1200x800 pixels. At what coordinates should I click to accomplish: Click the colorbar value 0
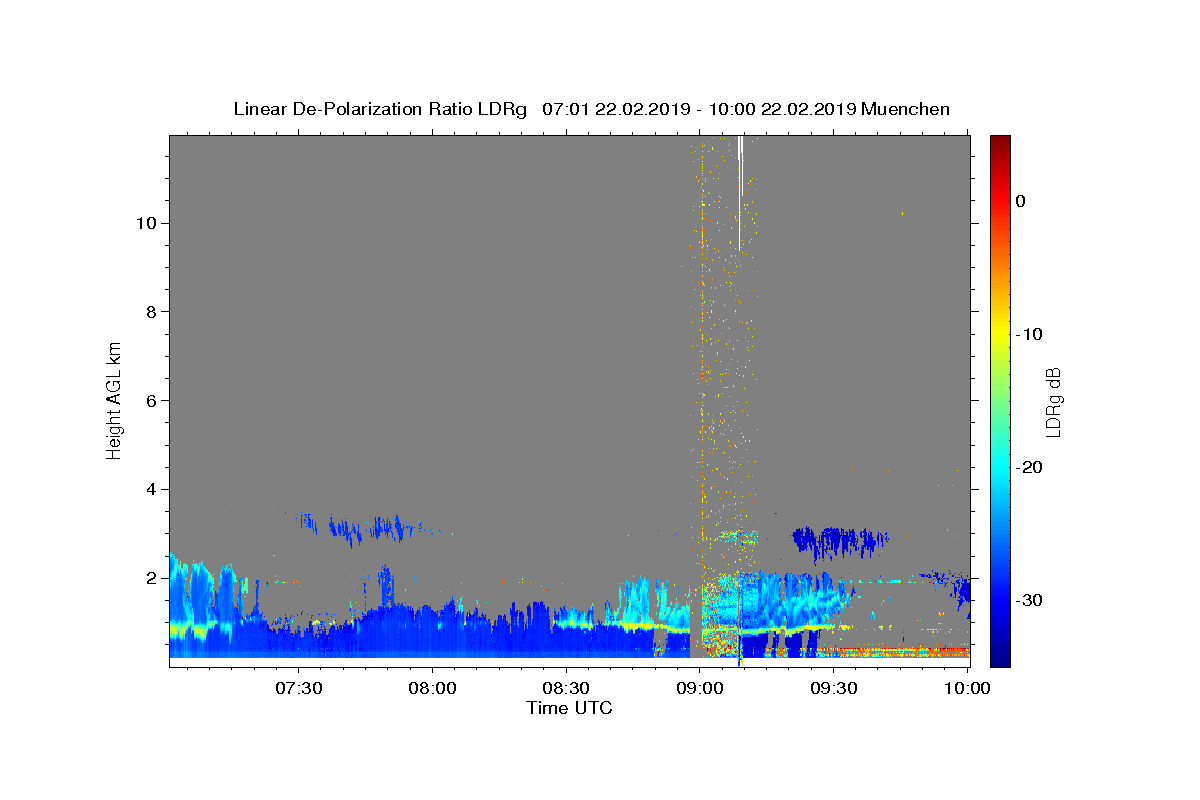pos(1020,201)
